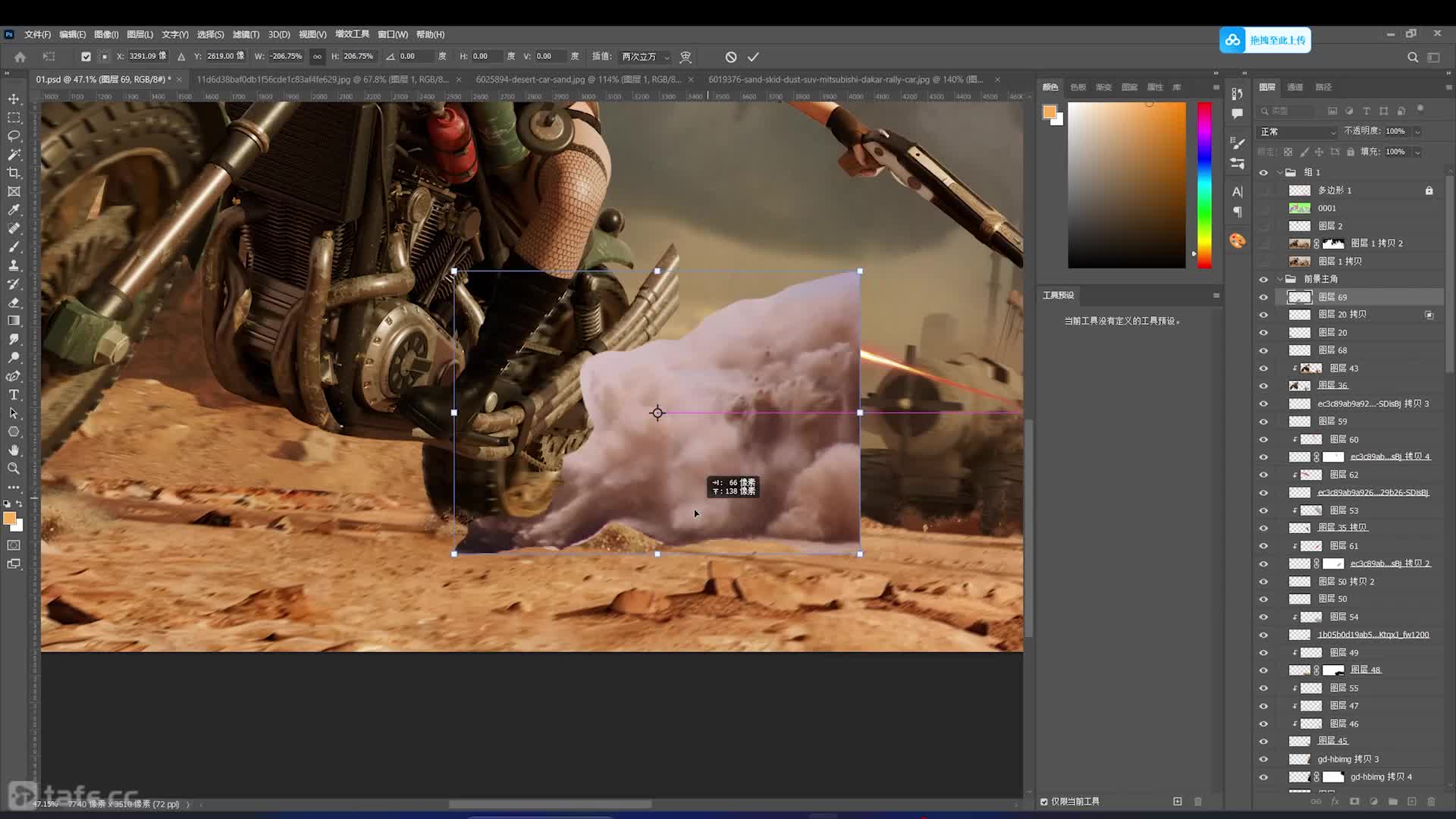Screen dimensions: 1456x819
Task: Open the search icon at top right
Action: (x=1412, y=57)
